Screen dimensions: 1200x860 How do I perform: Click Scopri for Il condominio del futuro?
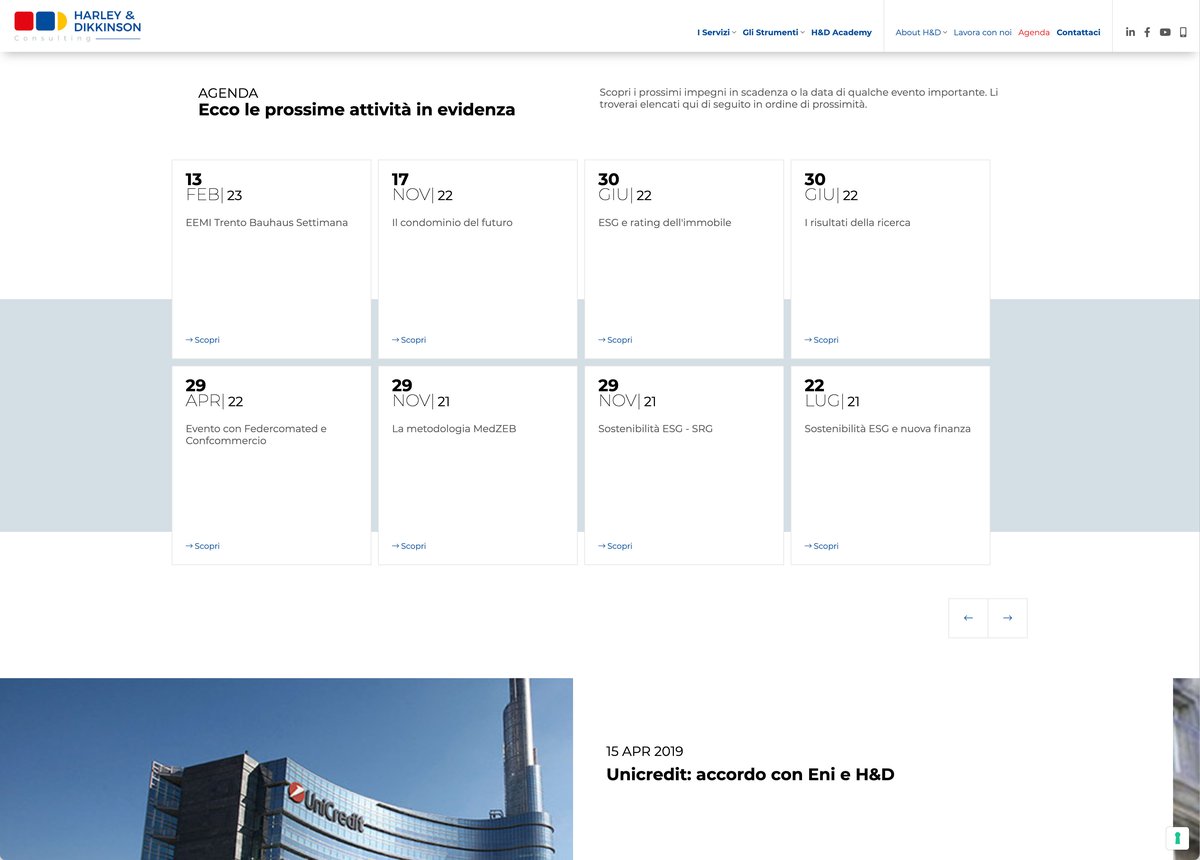(409, 340)
